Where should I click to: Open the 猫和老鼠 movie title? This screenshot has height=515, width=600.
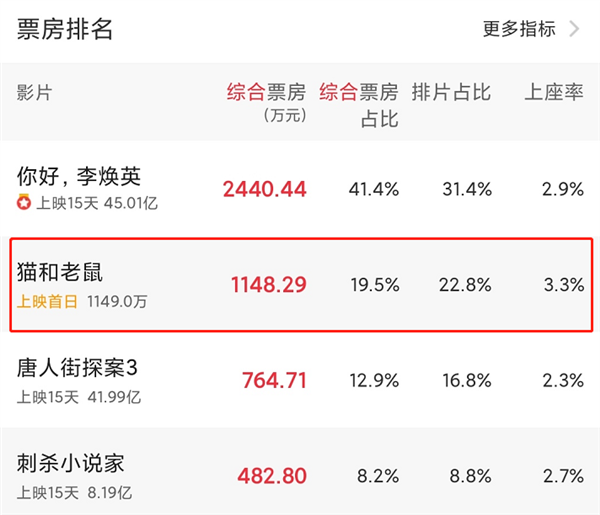click(60, 272)
